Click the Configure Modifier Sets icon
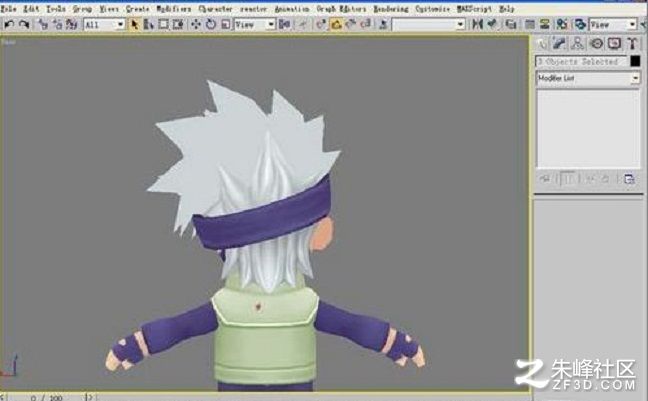The width and height of the screenshot is (648, 401). pyautogui.click(x=629, y=179)
